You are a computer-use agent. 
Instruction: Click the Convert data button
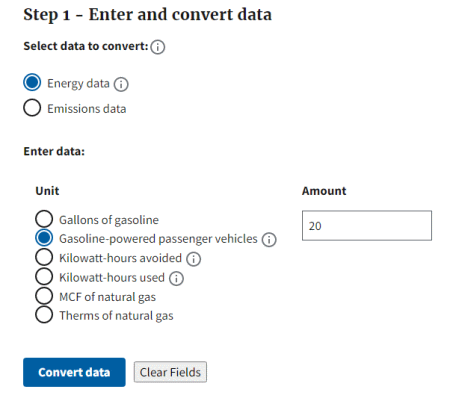pyautogui.click(x=74, y=372)
